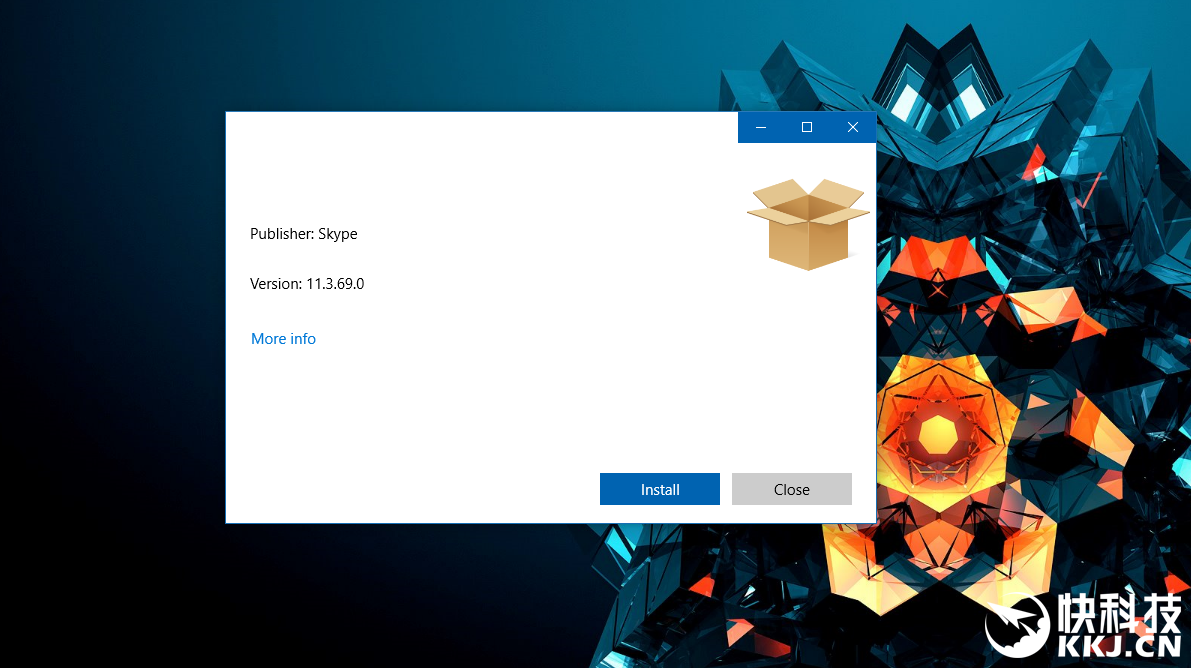This screenshot has width=1191, height=668.
Task: Maximize the installer window
Action: click(x=807, y=128)
